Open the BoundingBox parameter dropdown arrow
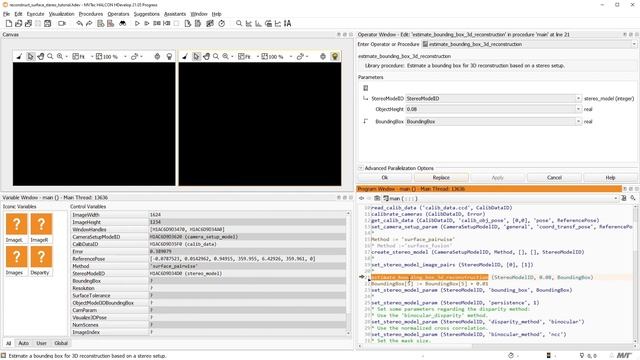The height and width of the screenshot is (360, 640). click(x=578, y=122)
